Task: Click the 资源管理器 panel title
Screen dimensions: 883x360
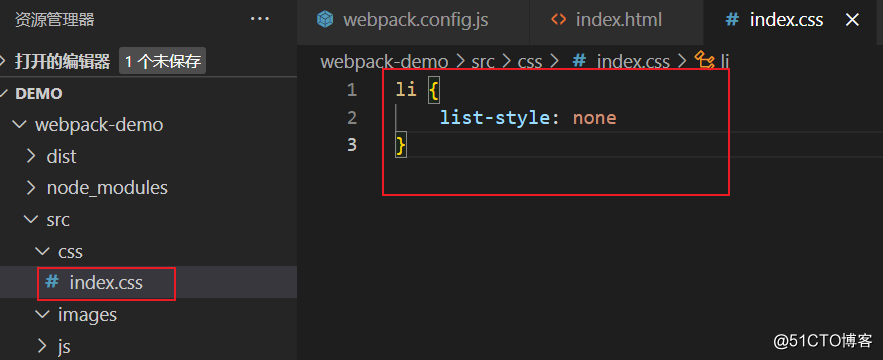Action: pyautogui.click(x=55, y=20)
